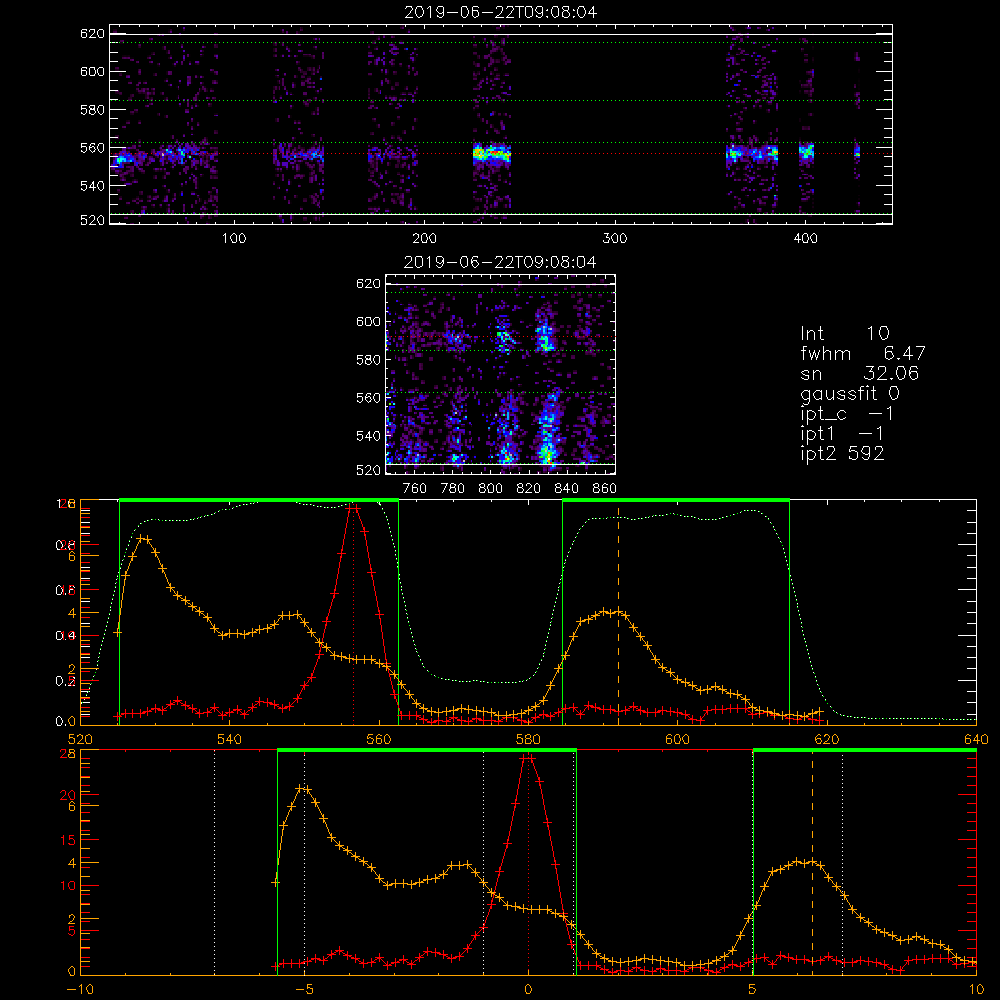This screenshot has height=1000, width=1000.
Task: Click x-axis label 760 on middle image plot
Action: 415,489
